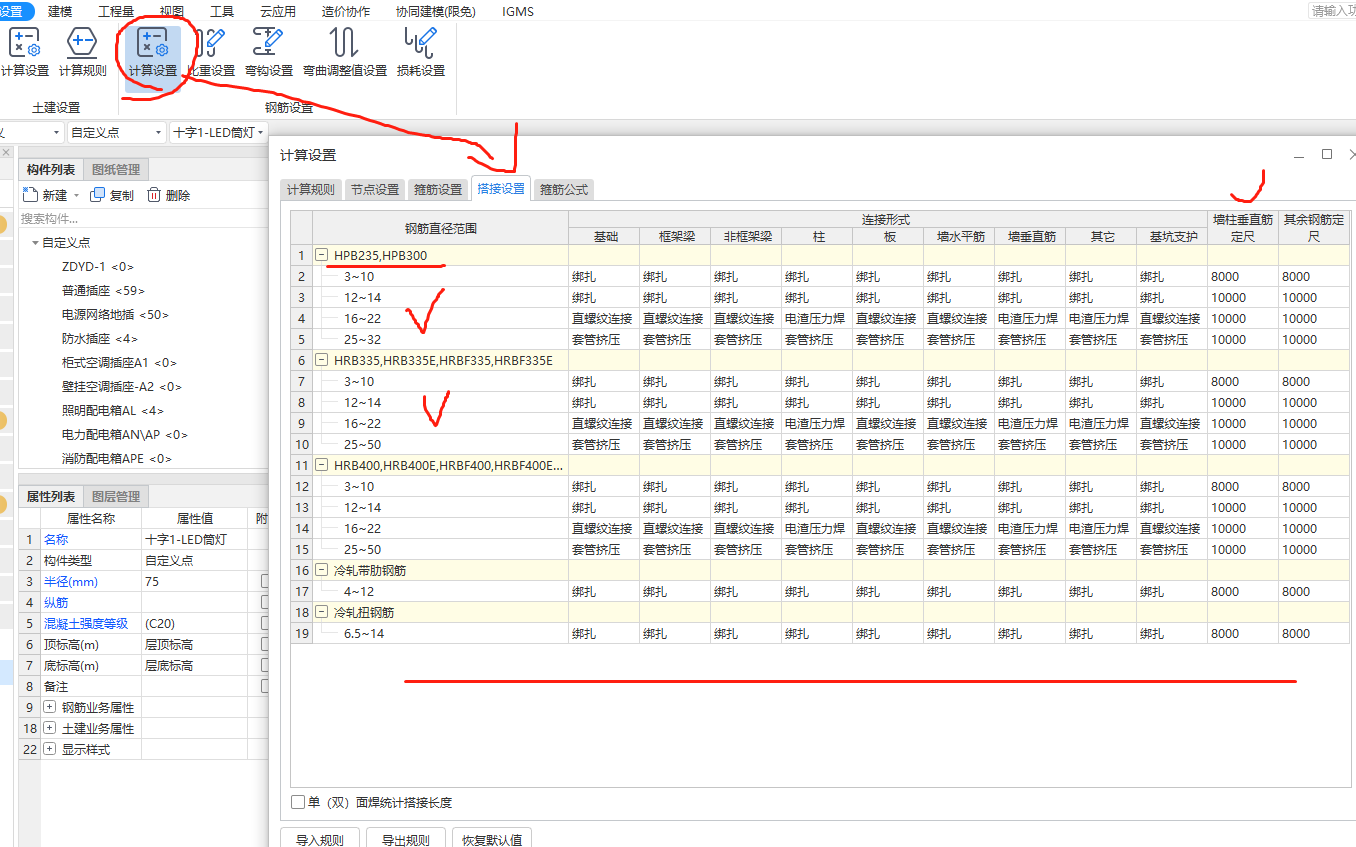Collapse the 冷轧扭钢筋 group
Image resolution: width=1356 pixels, height=847 pixels.
click(322, 612)
